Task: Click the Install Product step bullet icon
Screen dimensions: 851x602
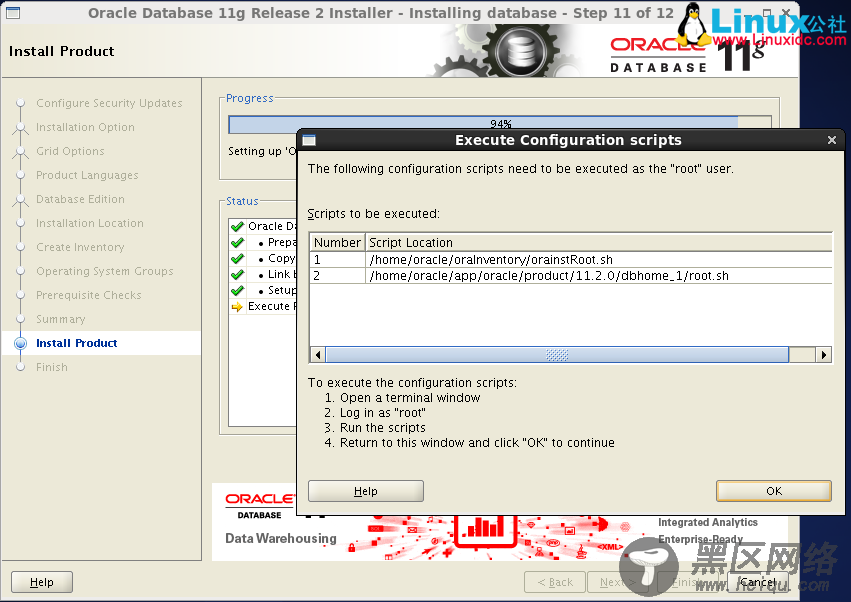Action: pos(21,343)
